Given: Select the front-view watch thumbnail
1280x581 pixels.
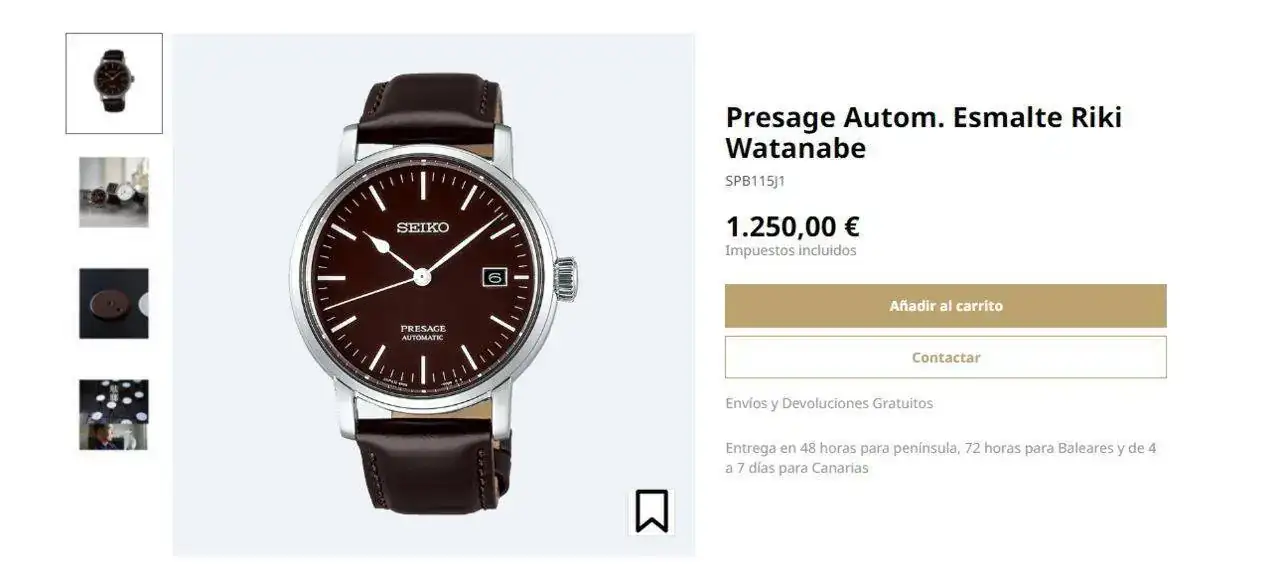Looking at the screenshot, I should click(x=114, y=83).
